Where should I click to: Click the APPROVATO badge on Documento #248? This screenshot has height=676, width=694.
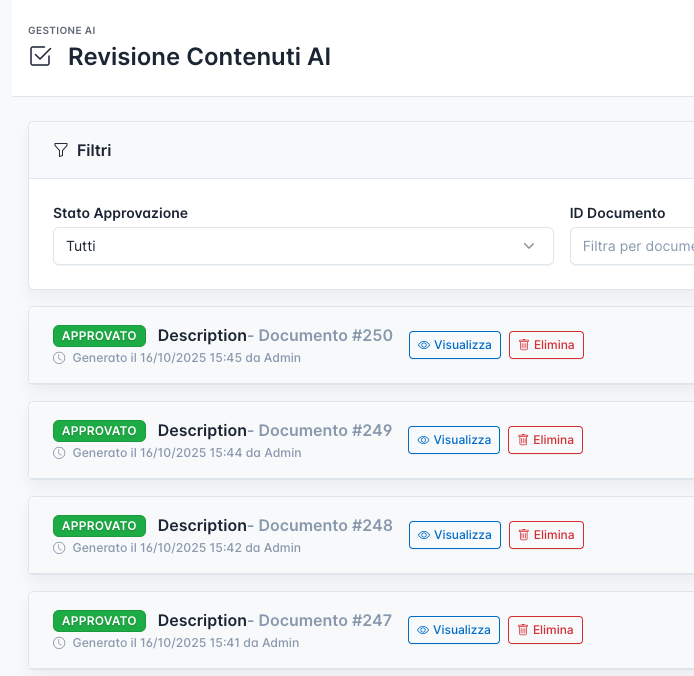(99, 526)
